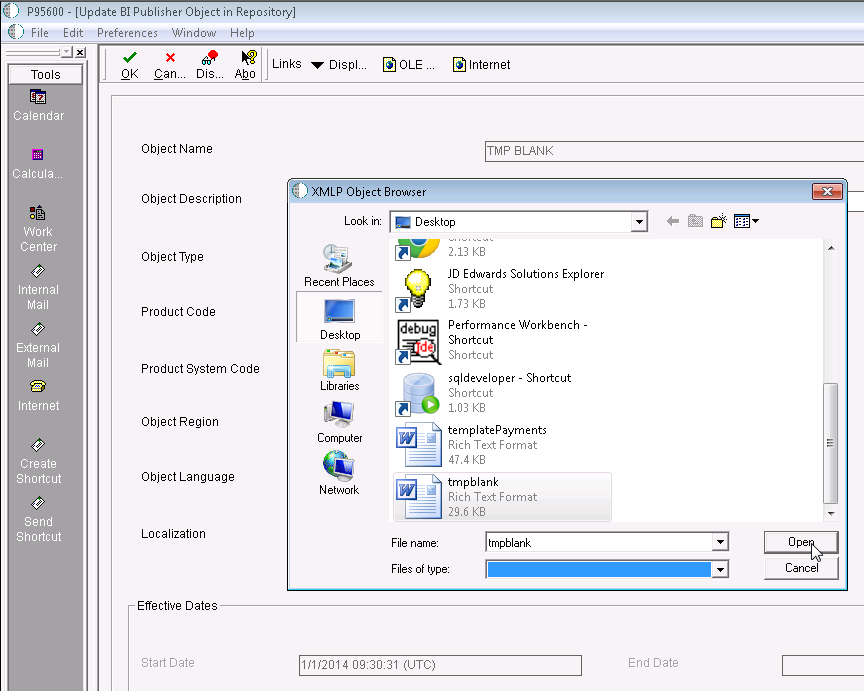This screenshot has height=691, width=864.
Task: Click the End Date field
Action: click(823, 665)
